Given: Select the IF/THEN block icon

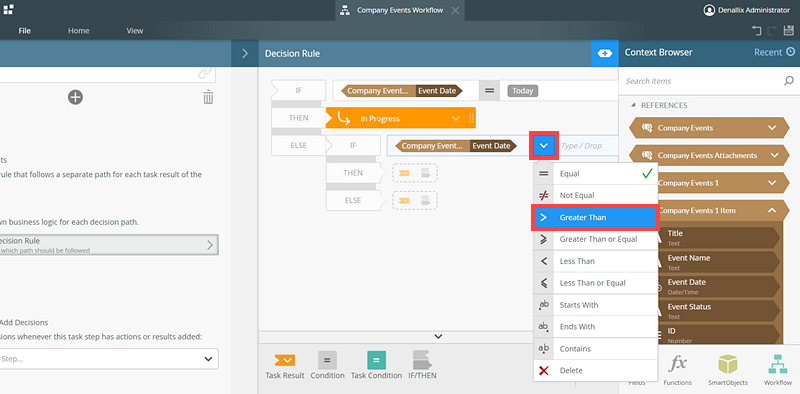Looking at the screenshot, I should [422, 360].
